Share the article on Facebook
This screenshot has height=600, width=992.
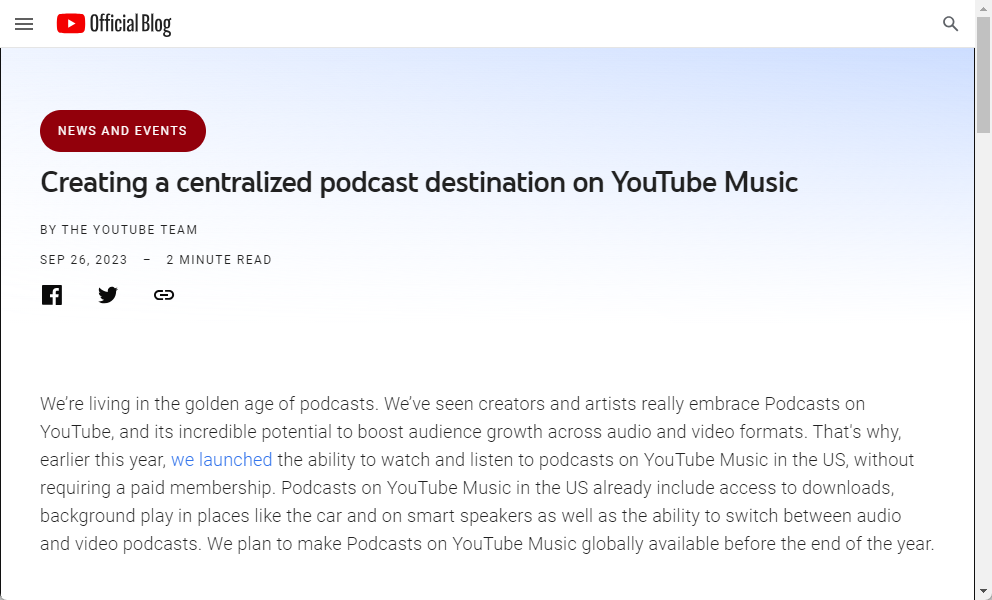tap(51, 294)
